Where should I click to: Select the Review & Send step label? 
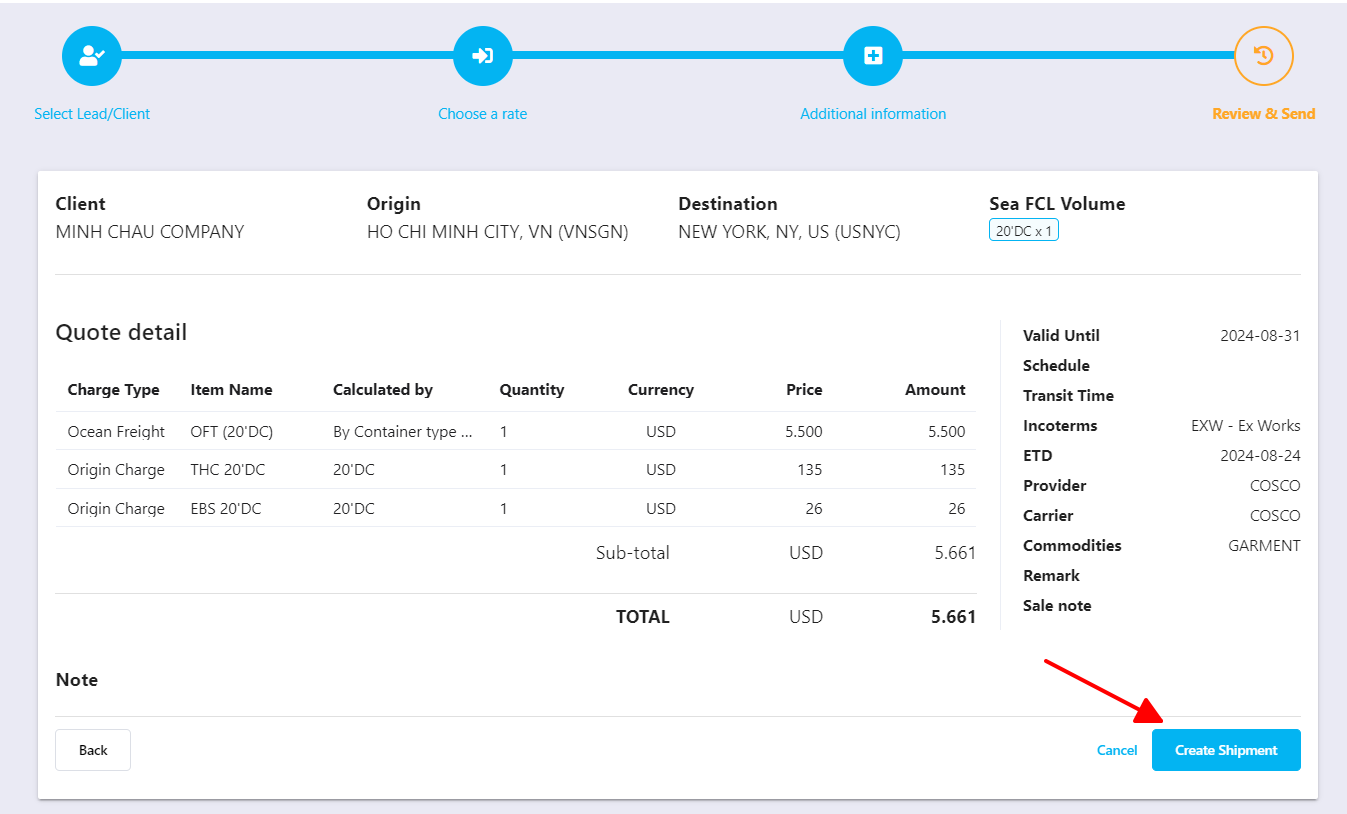pyautogui.click(x=1264, y=114)
